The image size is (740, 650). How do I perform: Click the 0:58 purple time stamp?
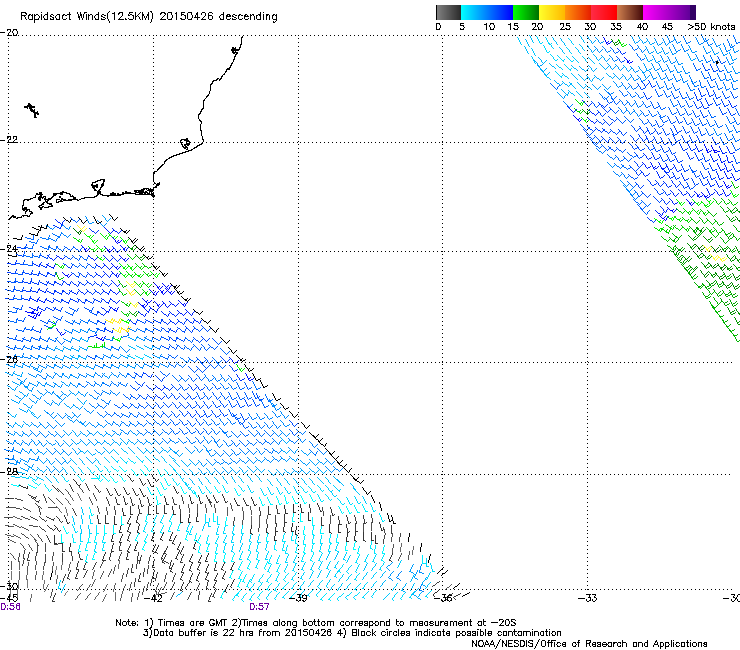10,607
